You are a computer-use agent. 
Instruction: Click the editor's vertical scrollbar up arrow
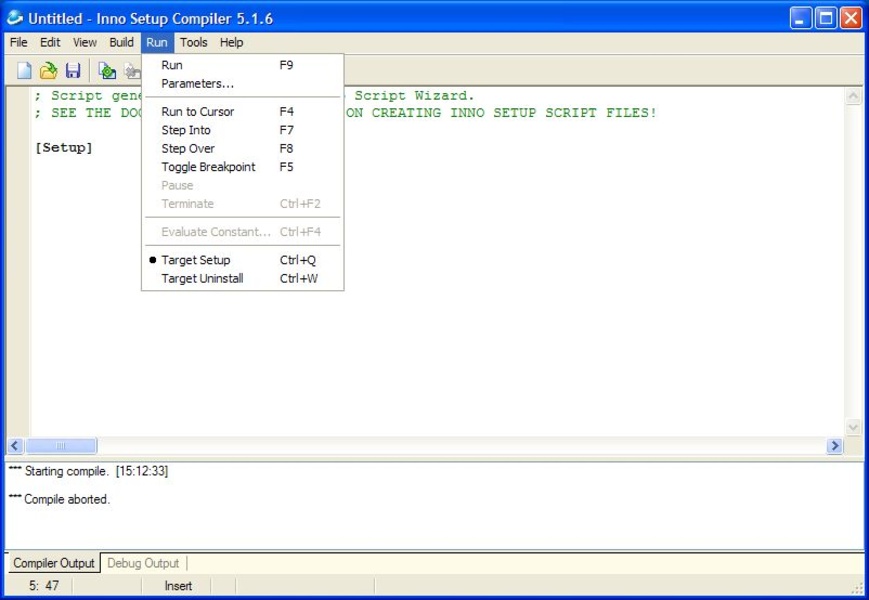point(854,97)
